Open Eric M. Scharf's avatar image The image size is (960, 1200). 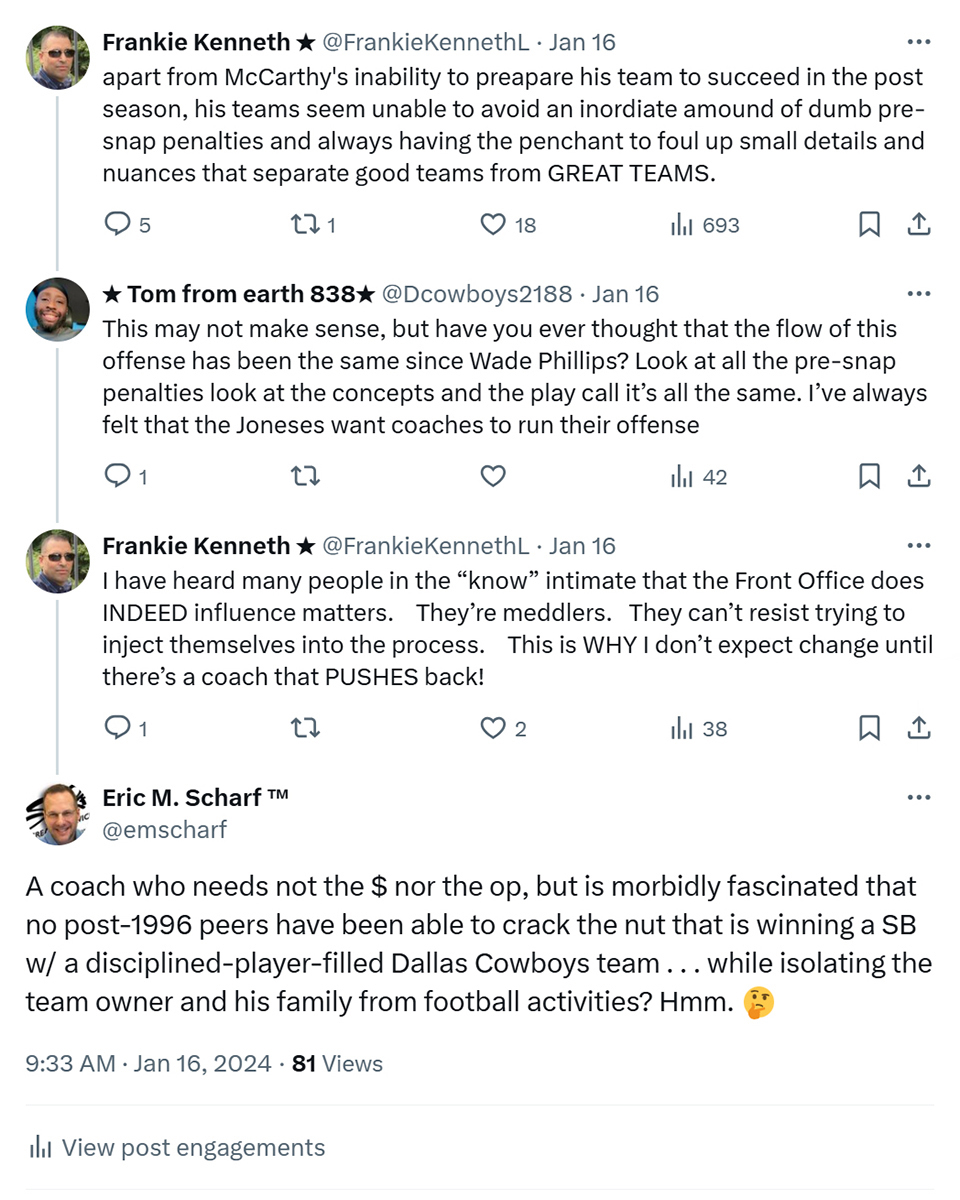(x=57, y=813)
